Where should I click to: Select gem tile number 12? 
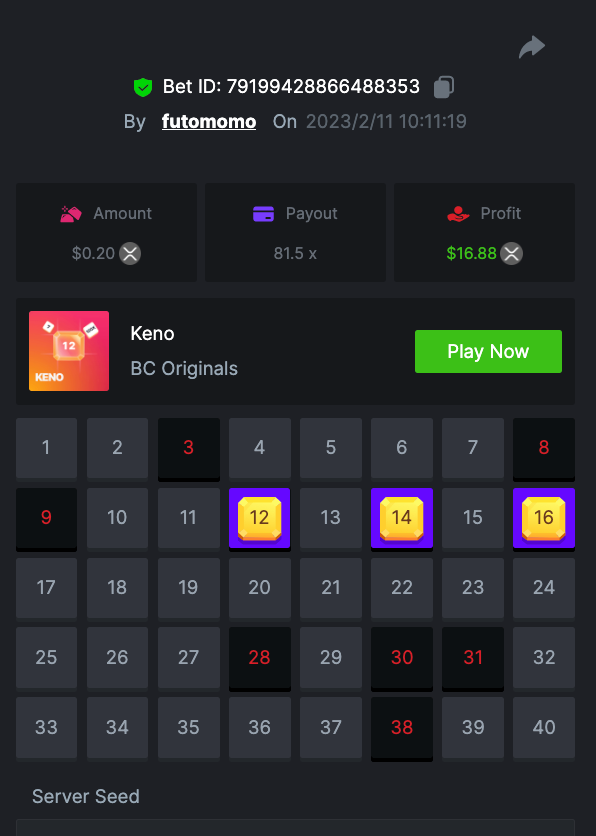260,518
